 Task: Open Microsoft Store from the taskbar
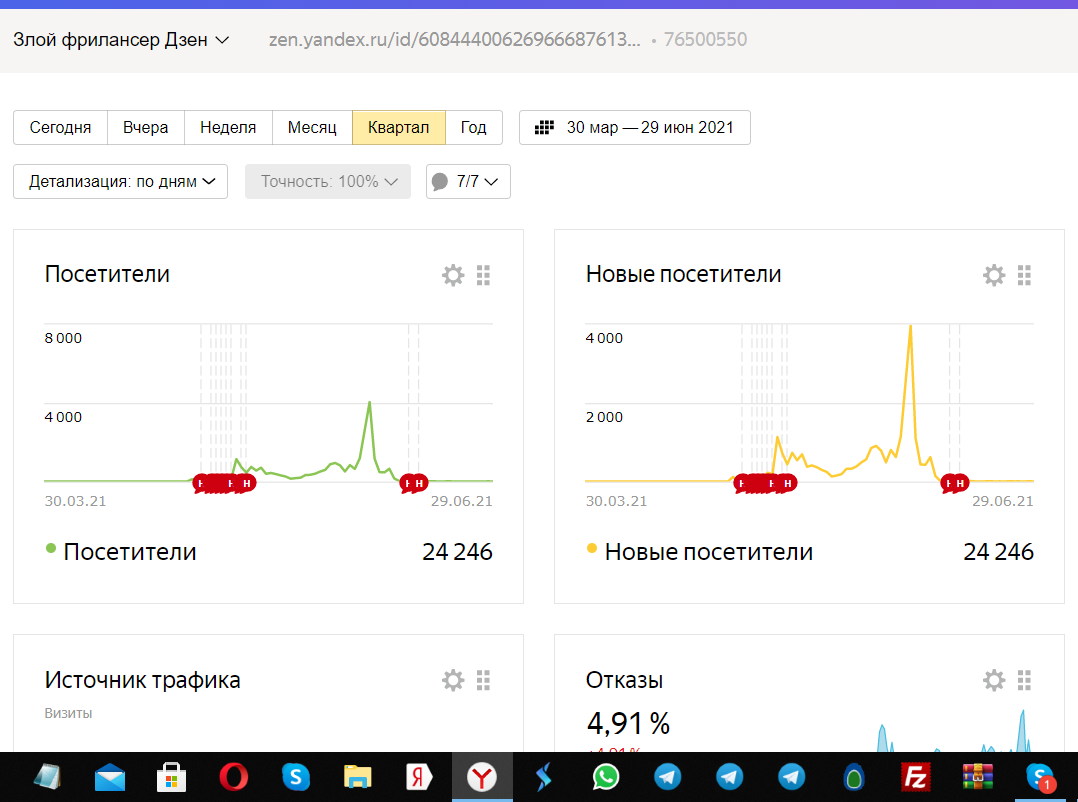172,777
